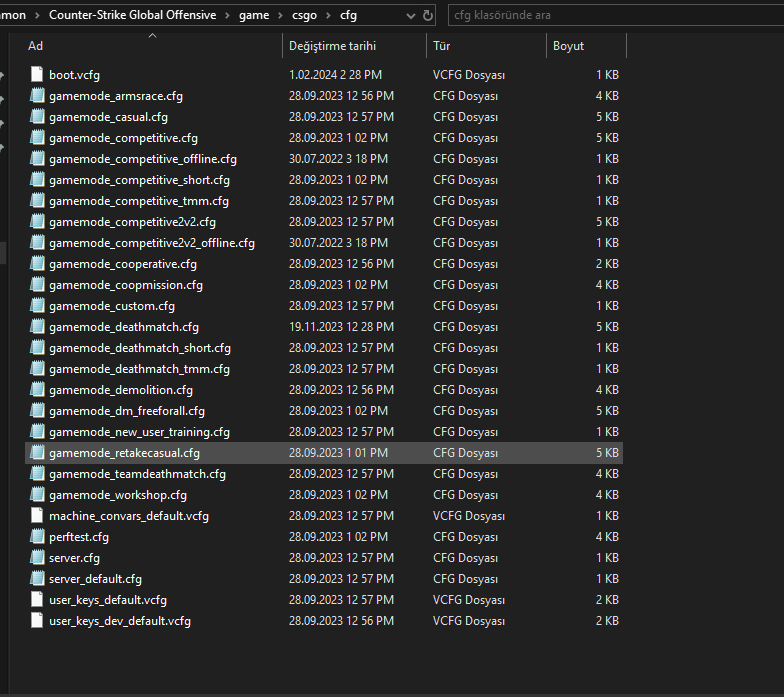Click the gamemode_custom.cfg file icon
The image size is (784, 697).
(x=37, y=306)
